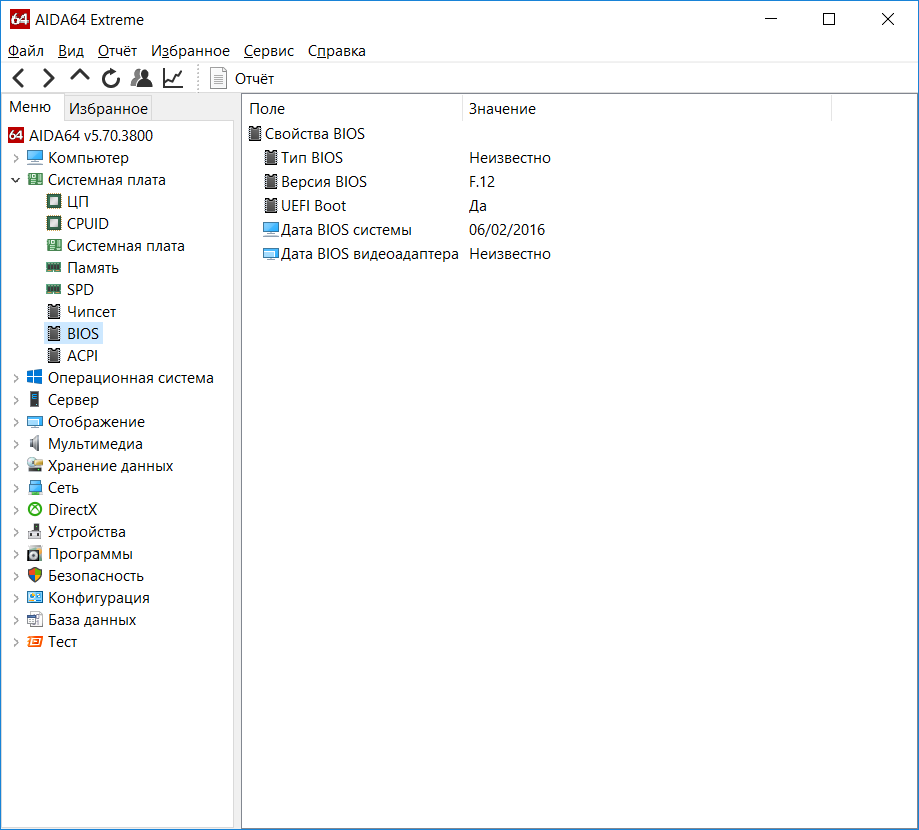Select the Сеть category label
Viewport: 919px width, 830px height.
(63, 488)
